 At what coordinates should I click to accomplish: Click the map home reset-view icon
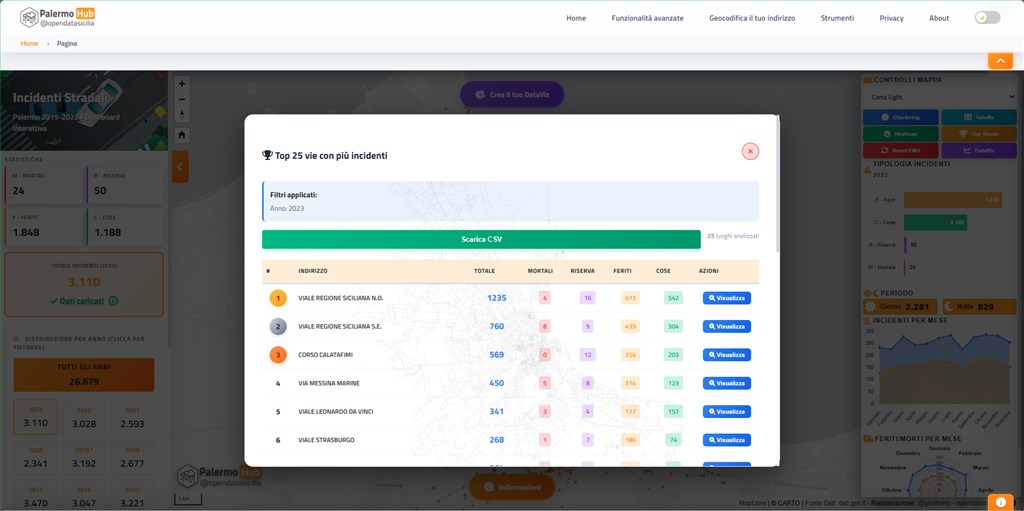(181, 134)
